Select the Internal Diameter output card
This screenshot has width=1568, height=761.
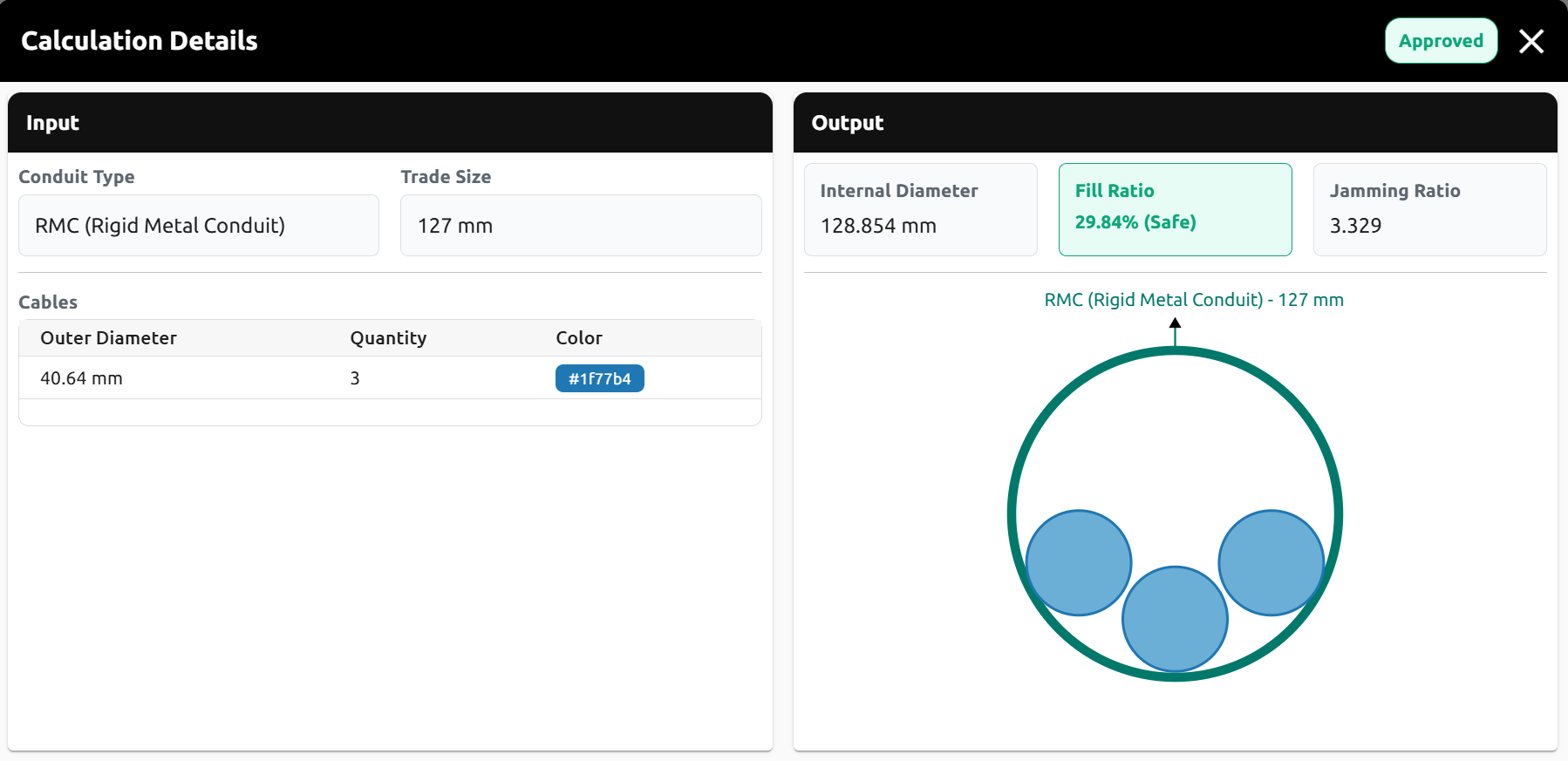[x=920, y=209]
